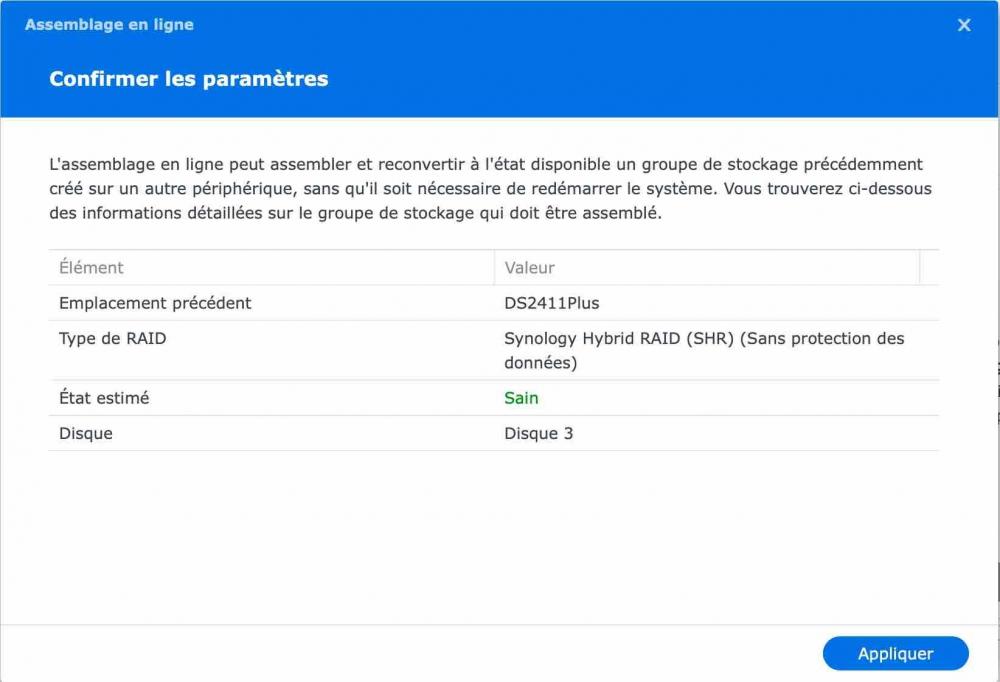Select the Emplacement précédent row label
The image size is (1000, 682).
pyautogui.click(x=155, y=303)
